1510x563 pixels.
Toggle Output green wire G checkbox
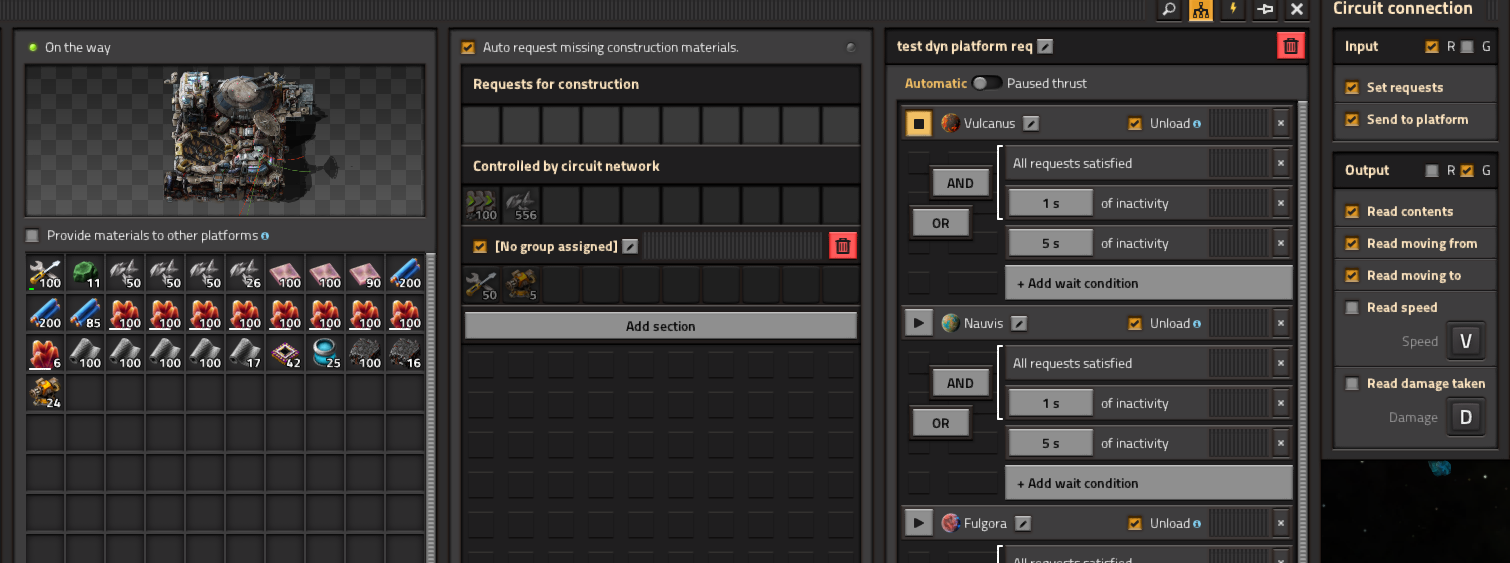[x=1467, y=171]
